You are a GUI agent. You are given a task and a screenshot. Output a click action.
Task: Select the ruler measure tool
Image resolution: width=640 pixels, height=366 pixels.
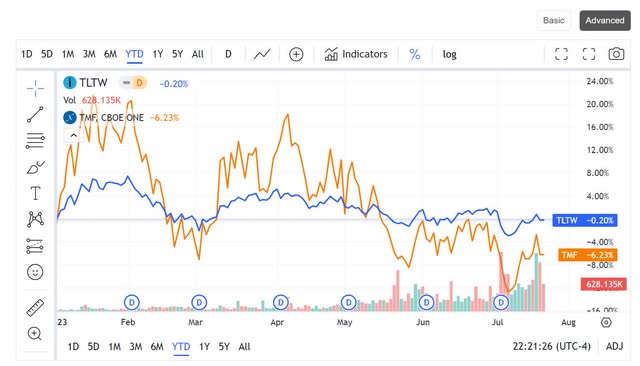pos(35,308)
